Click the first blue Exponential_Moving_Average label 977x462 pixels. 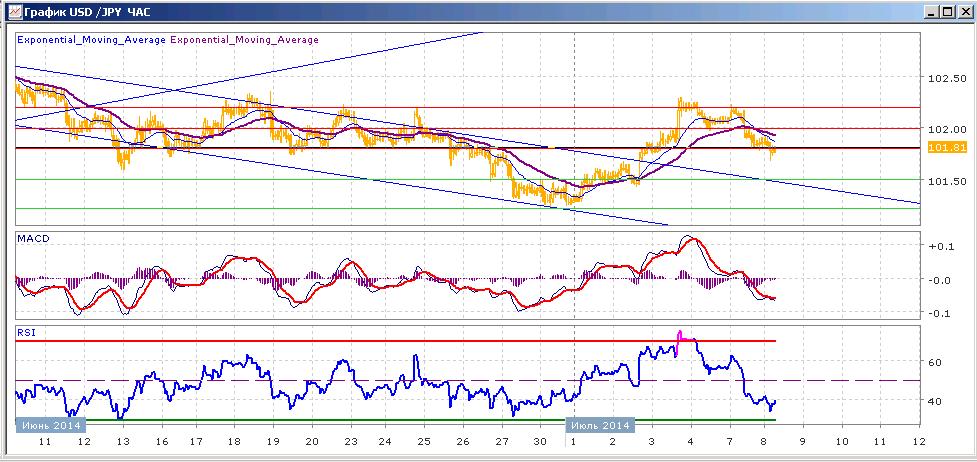92,39
